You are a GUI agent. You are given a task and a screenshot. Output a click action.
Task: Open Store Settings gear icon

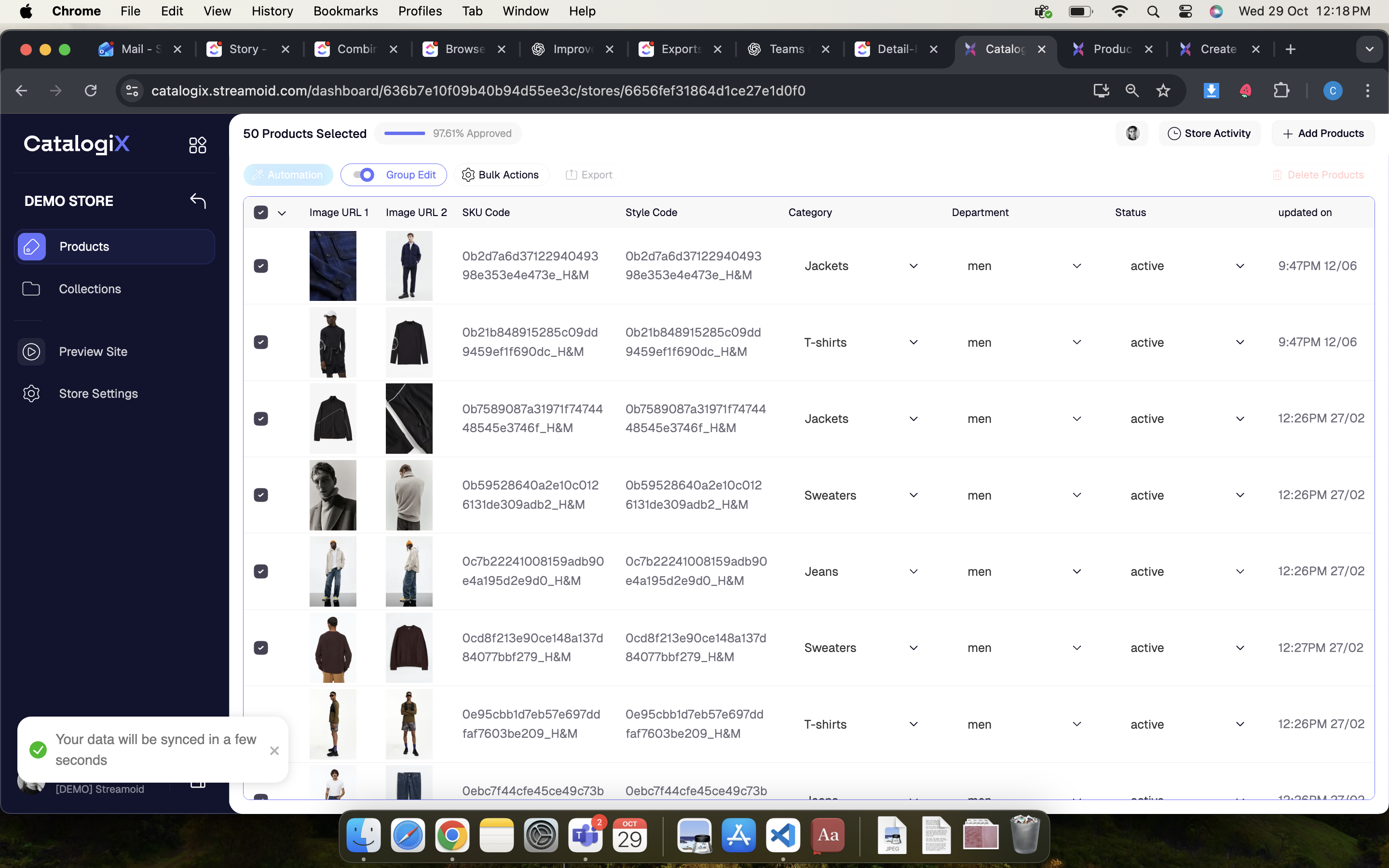[x=31, y=393]
